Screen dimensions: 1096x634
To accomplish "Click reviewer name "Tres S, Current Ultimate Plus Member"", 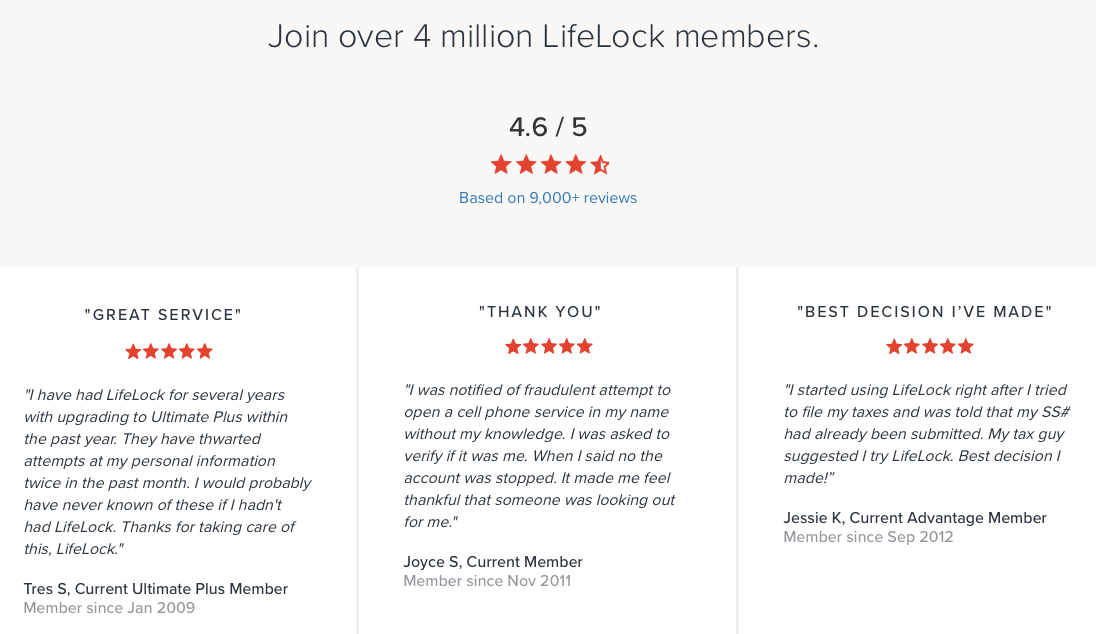I will click(156, 589).
